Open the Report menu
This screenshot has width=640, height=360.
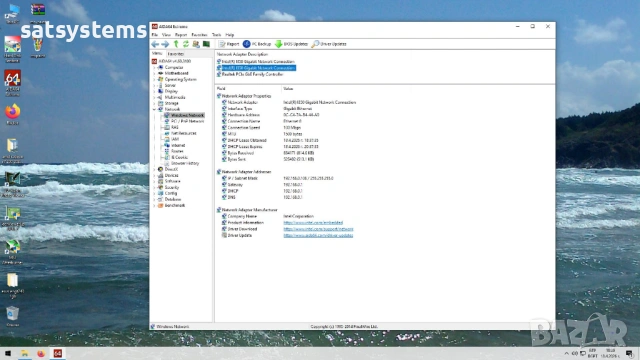pyautogui.click(x=181, y=35)
